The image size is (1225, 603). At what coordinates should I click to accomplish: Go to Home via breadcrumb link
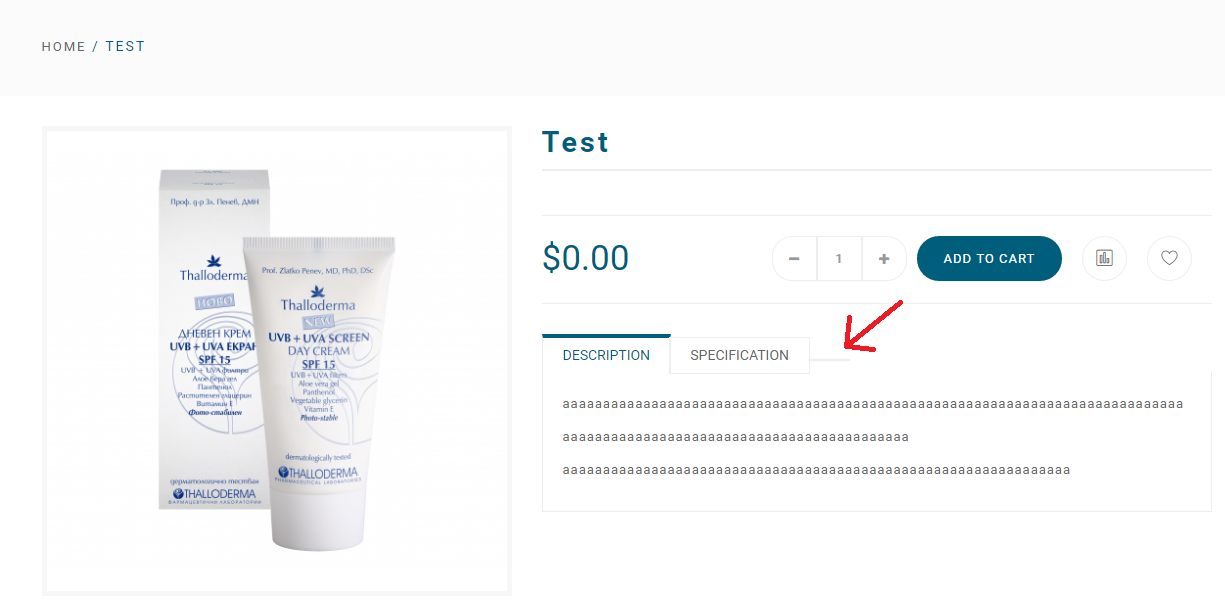[x=63, y=47]
